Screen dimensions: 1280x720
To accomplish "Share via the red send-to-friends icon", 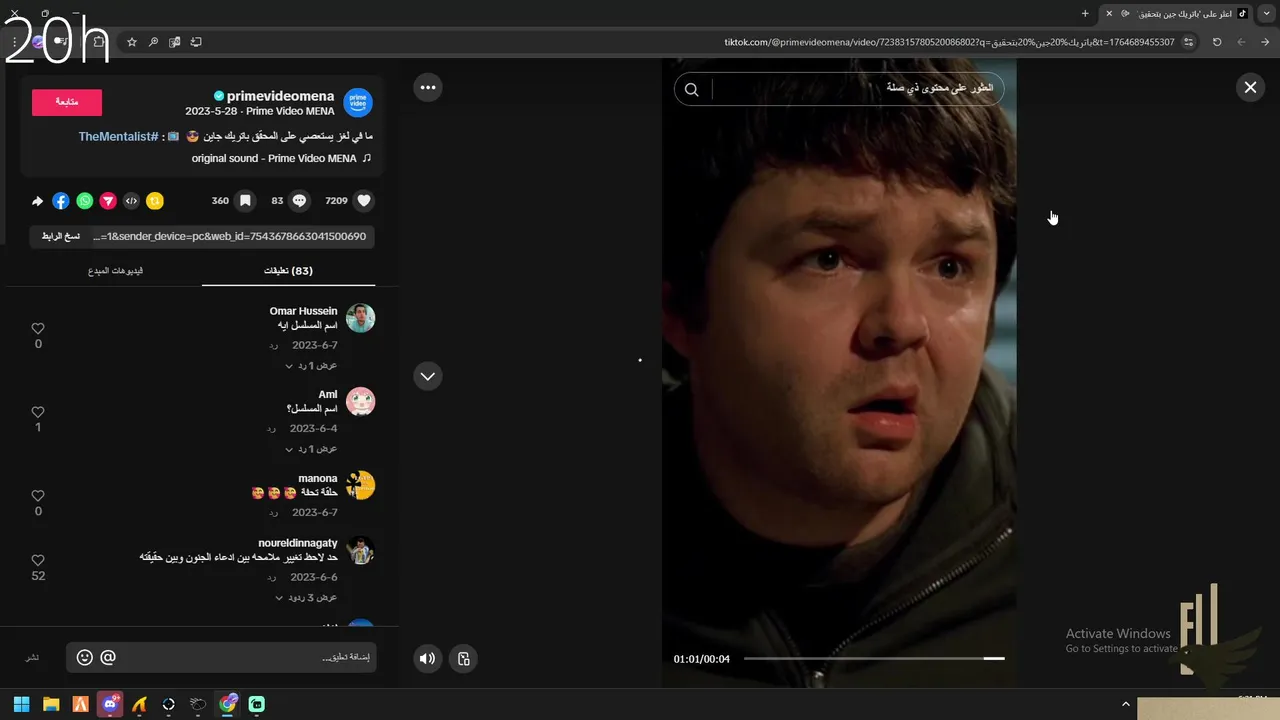I will [108, 201].
